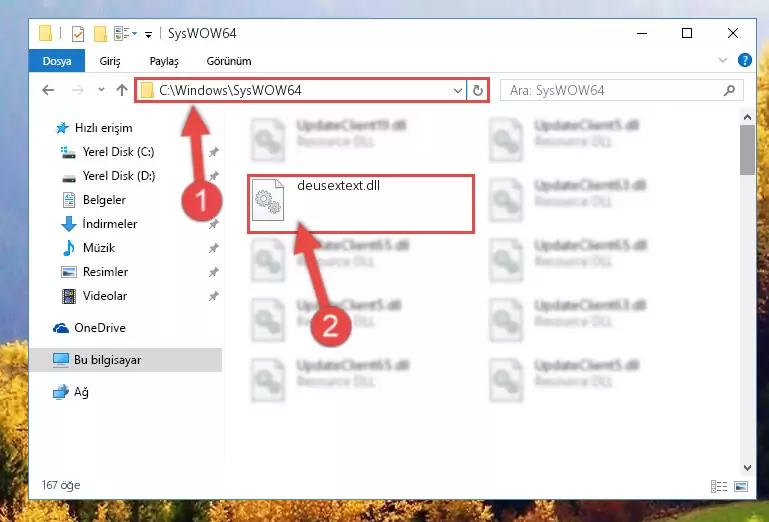
Task: Switch to the Giriş ribbon tab
Action: pyautogui.click(x=110, y=61)
